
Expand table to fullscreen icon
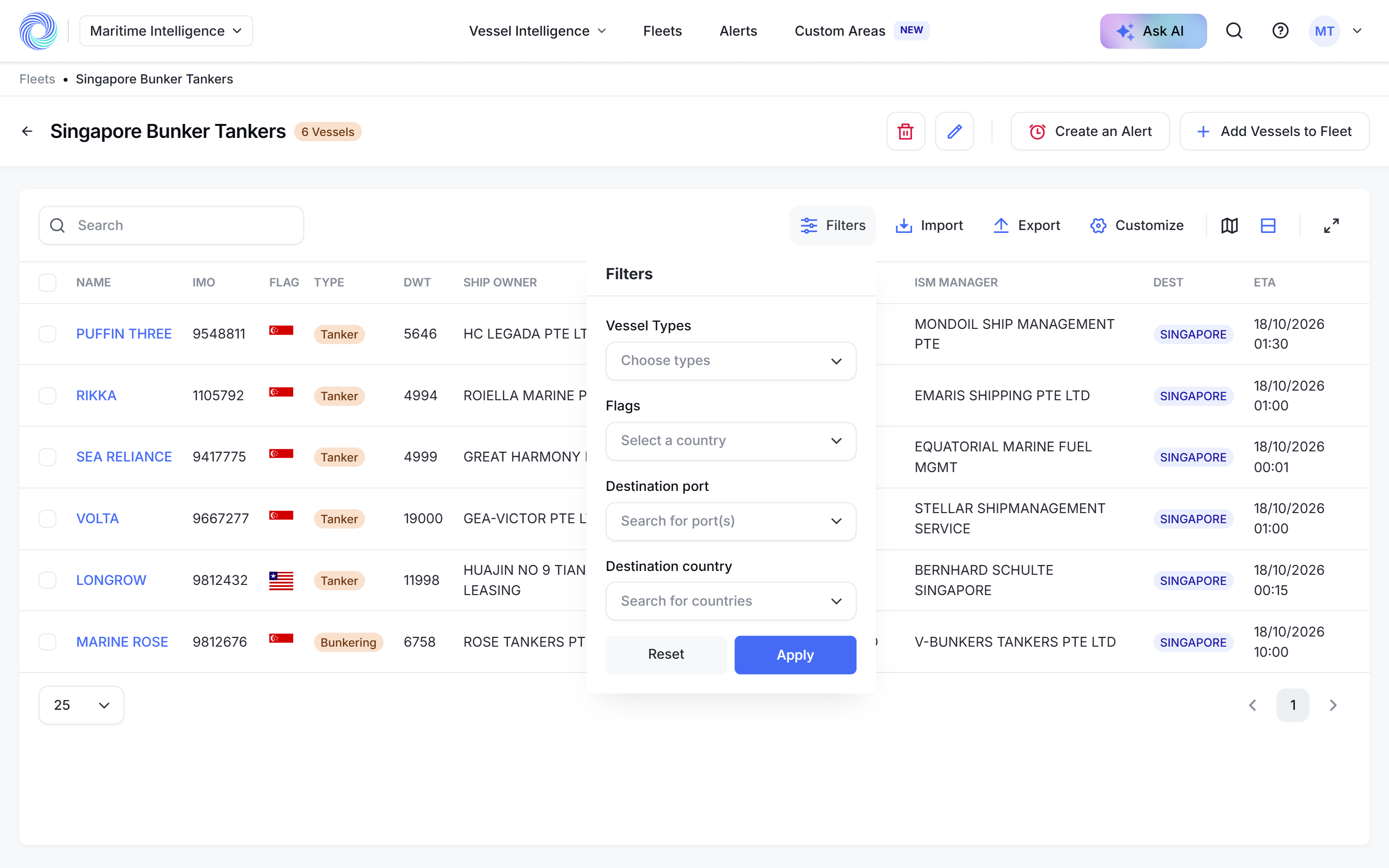[1331, 226]
